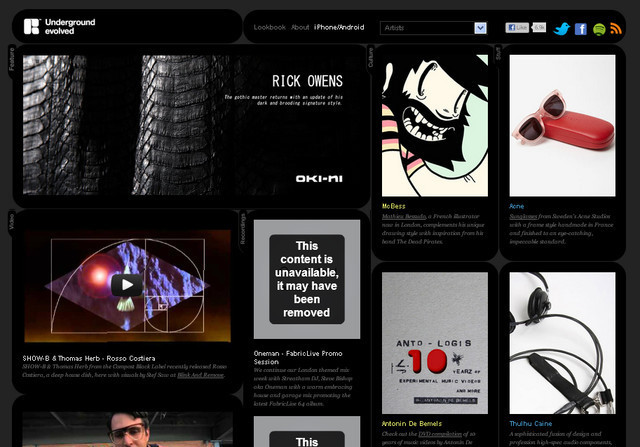
Task: Open the Feature side tab
Action: coord(12,59)
